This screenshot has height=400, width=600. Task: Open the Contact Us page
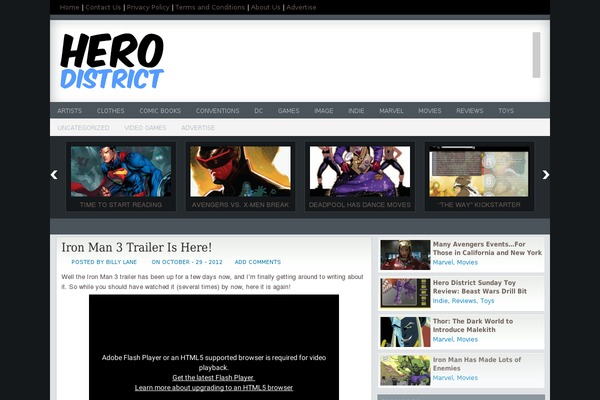pyautogui.click(x=103, y=7)
